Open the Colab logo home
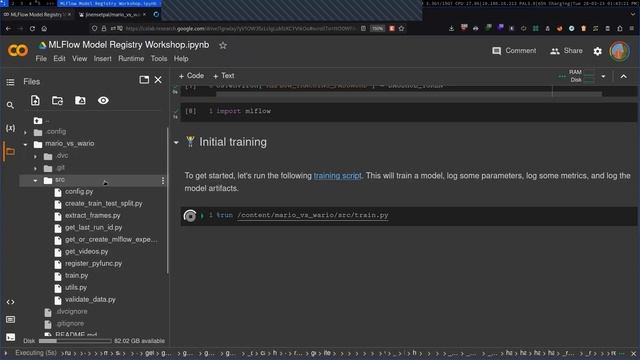Screen dimensions: 640x360 18,51
